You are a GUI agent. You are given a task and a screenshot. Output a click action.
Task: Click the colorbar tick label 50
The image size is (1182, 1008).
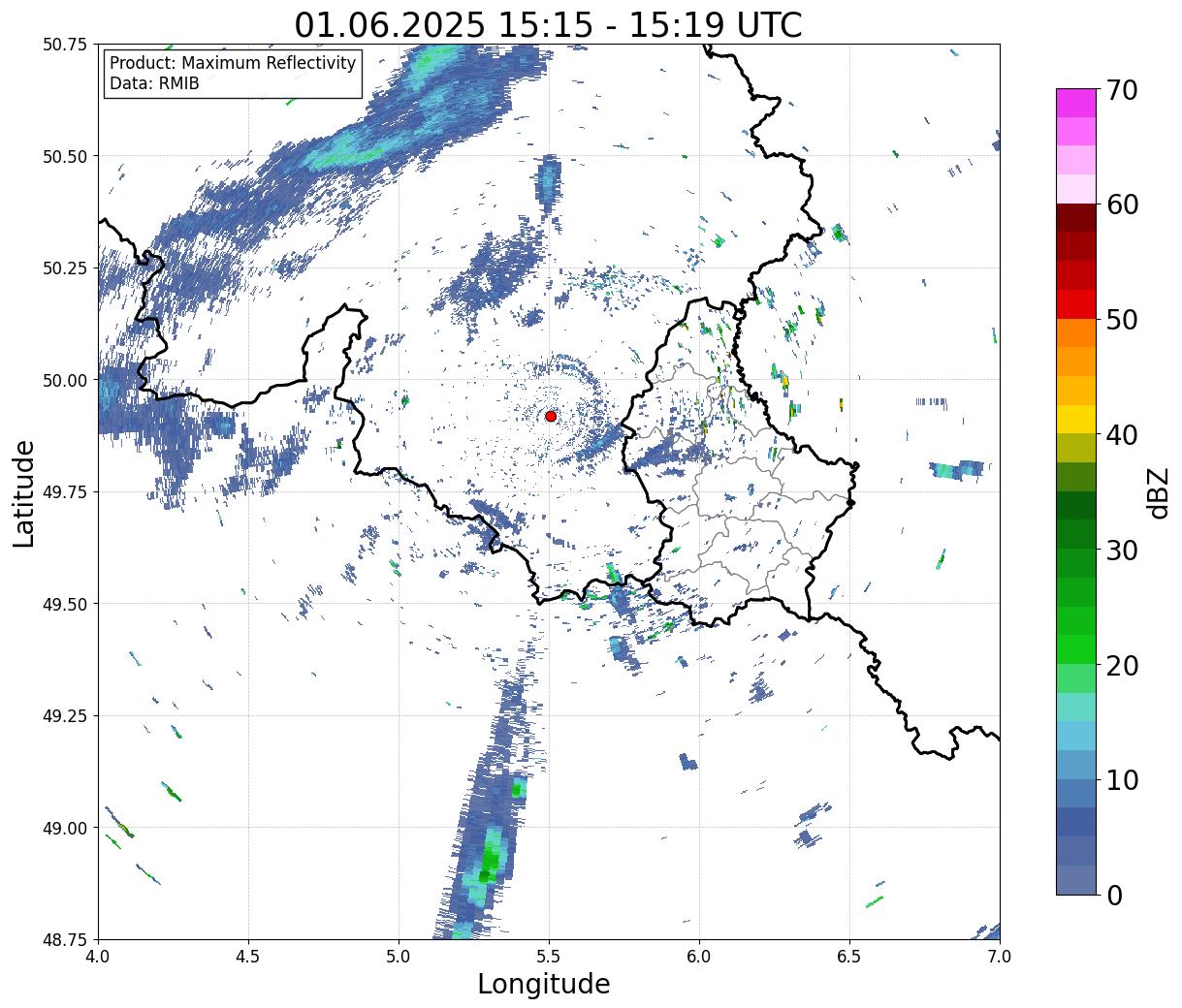[1122, 320]
